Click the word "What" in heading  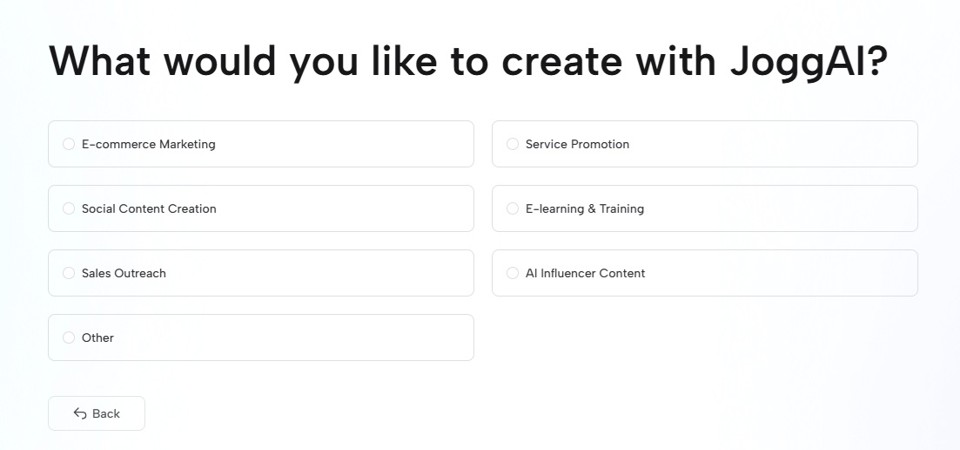100,62
